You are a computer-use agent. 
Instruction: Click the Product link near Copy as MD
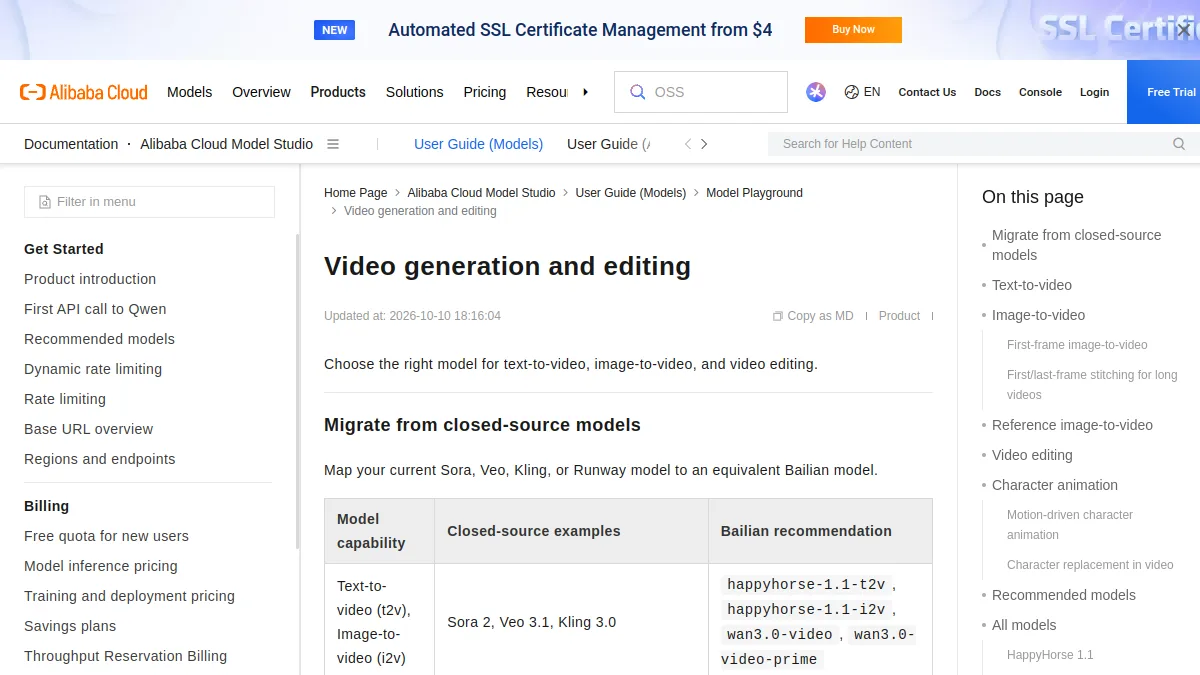pos(899,316)
